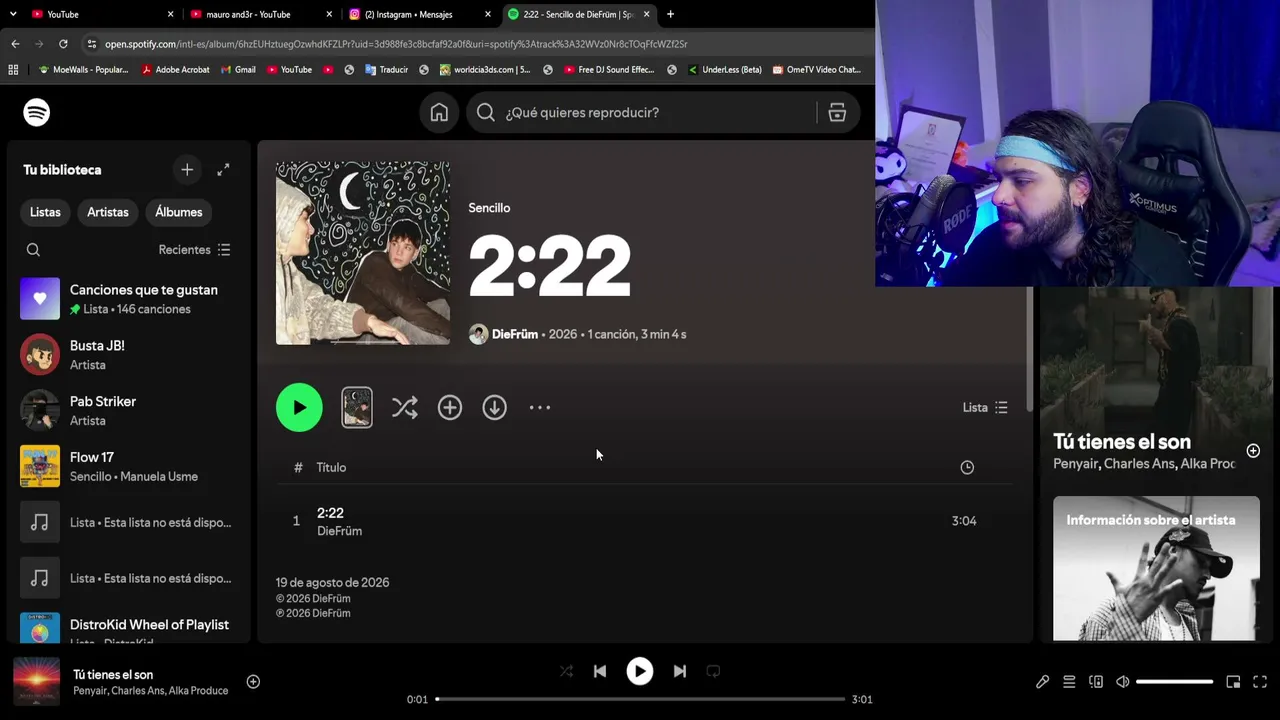This screenshot has width=1280, height=720.
Task: Open the Browse (Explorar) icon in search bar
Action: point(837,113)
